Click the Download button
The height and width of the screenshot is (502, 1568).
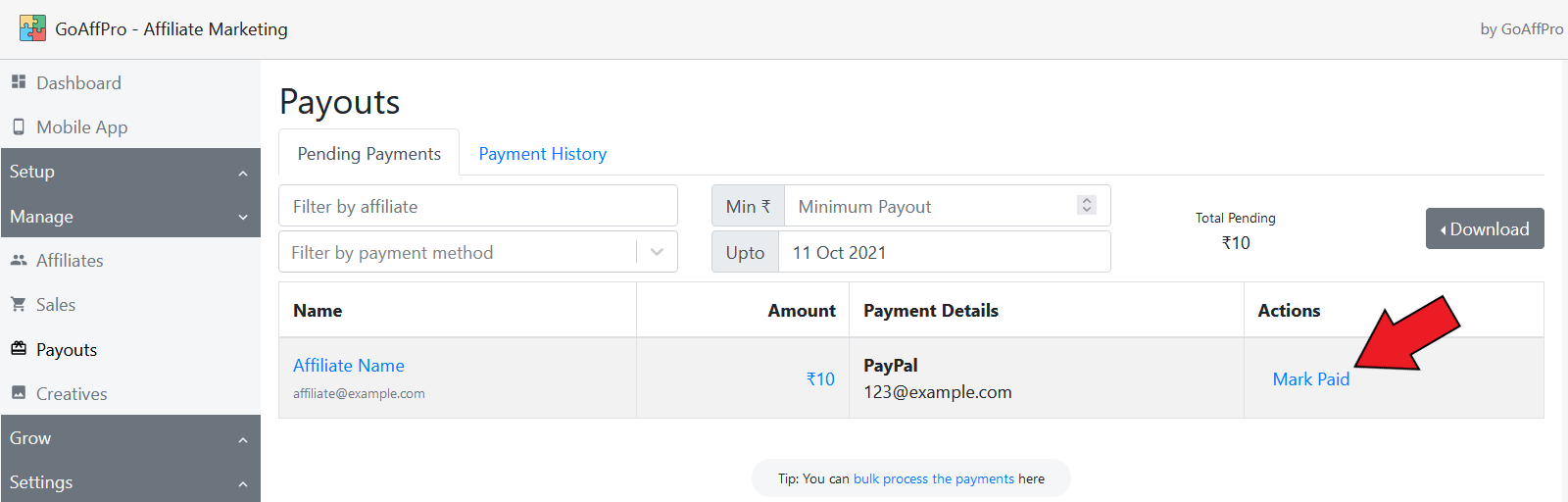[1484, 228]
